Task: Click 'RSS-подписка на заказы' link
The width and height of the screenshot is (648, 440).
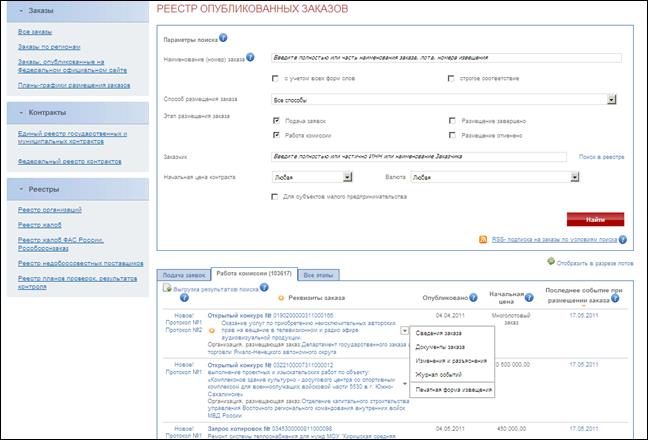Action: pos(554,240)
